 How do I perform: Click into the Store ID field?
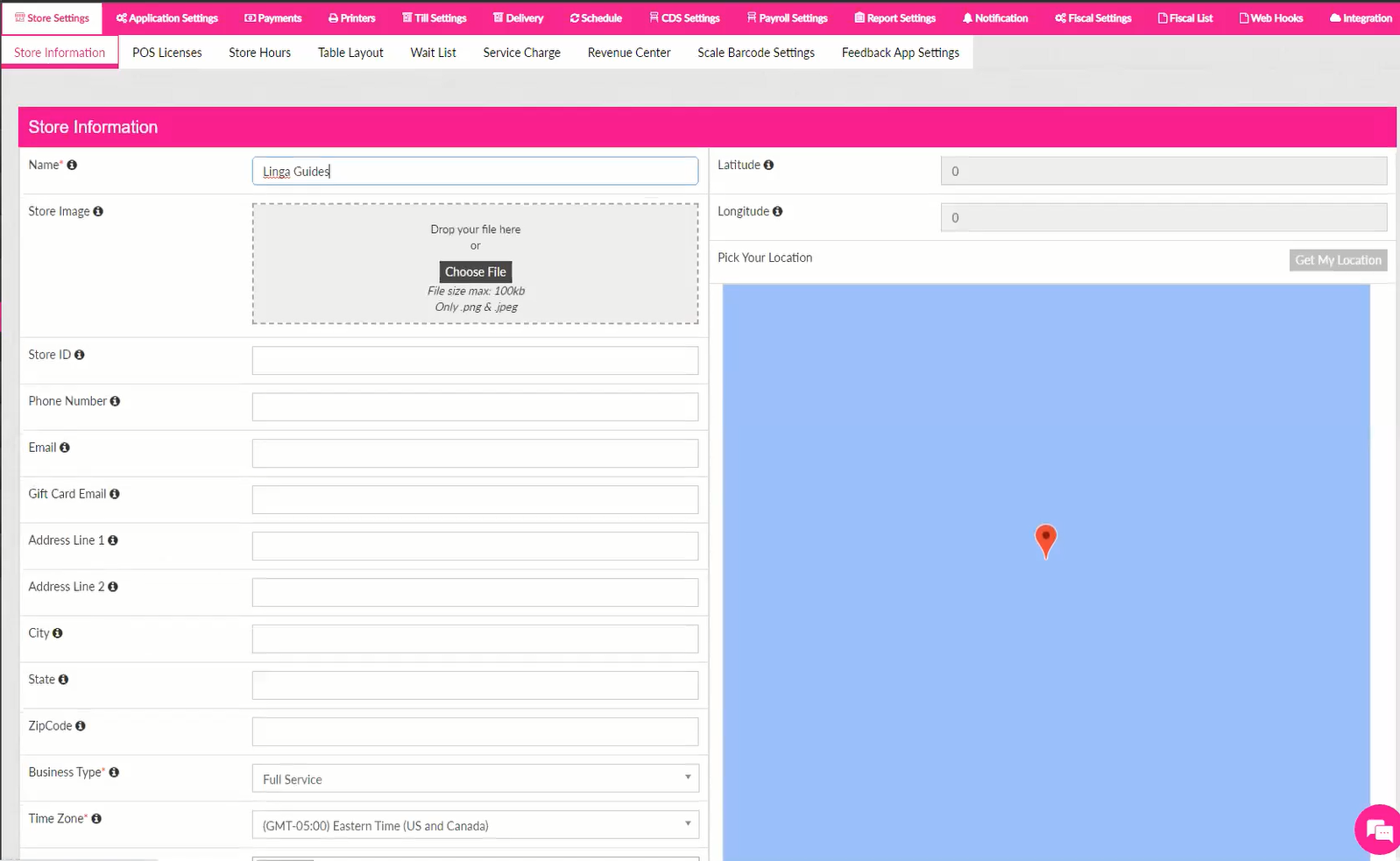pos(476,360)
